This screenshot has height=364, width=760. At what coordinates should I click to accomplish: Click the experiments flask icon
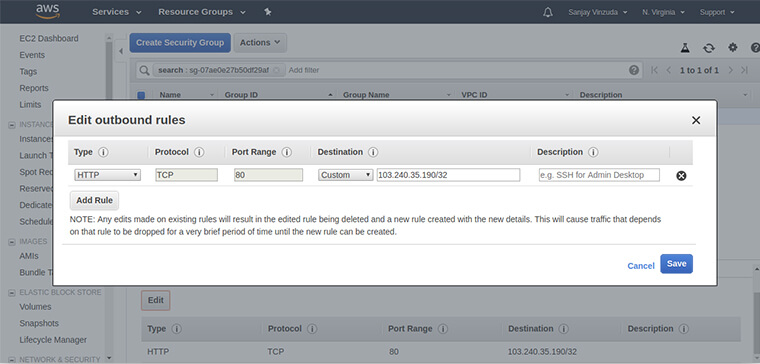[684, 47]
